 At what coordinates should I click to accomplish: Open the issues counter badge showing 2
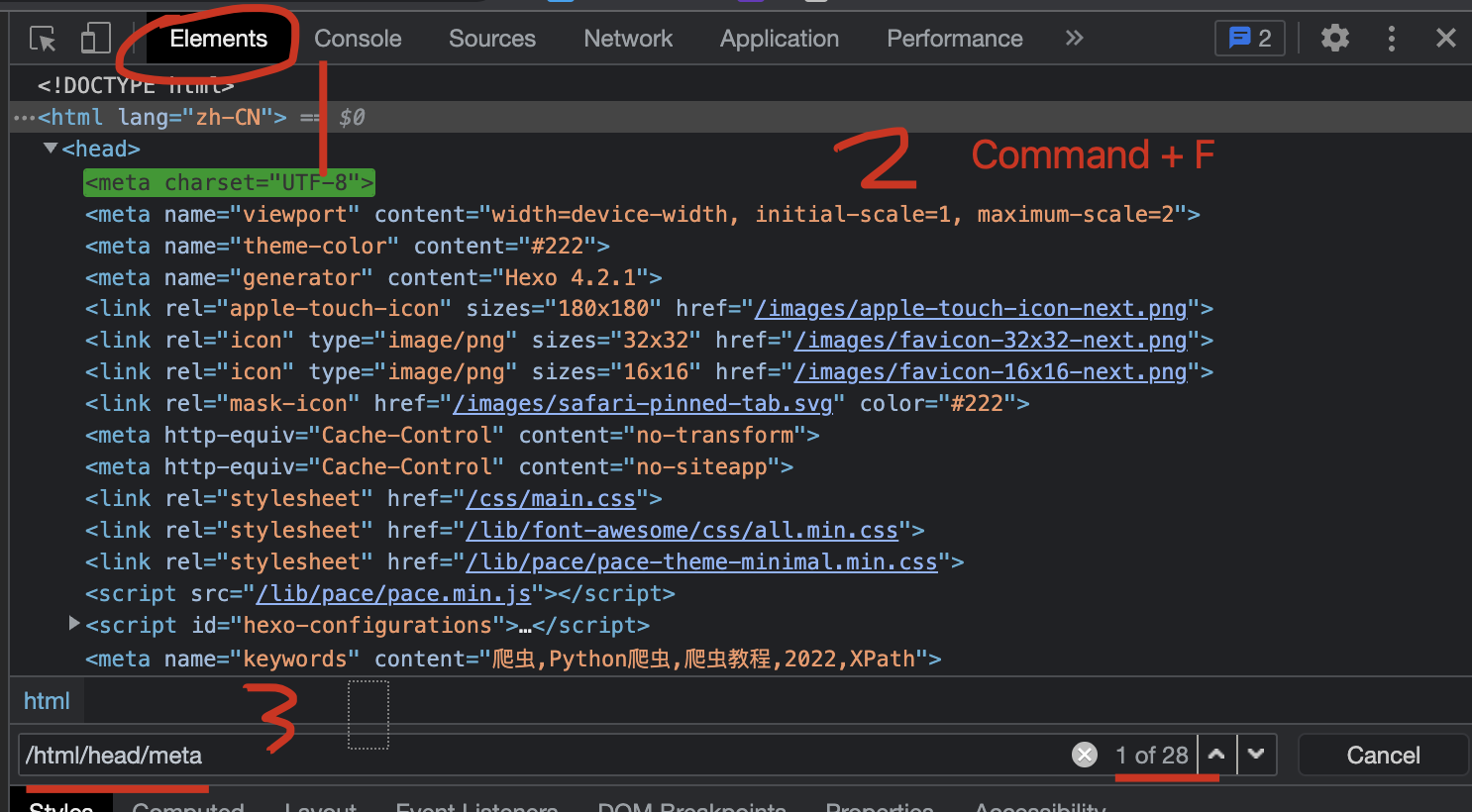1250,39
